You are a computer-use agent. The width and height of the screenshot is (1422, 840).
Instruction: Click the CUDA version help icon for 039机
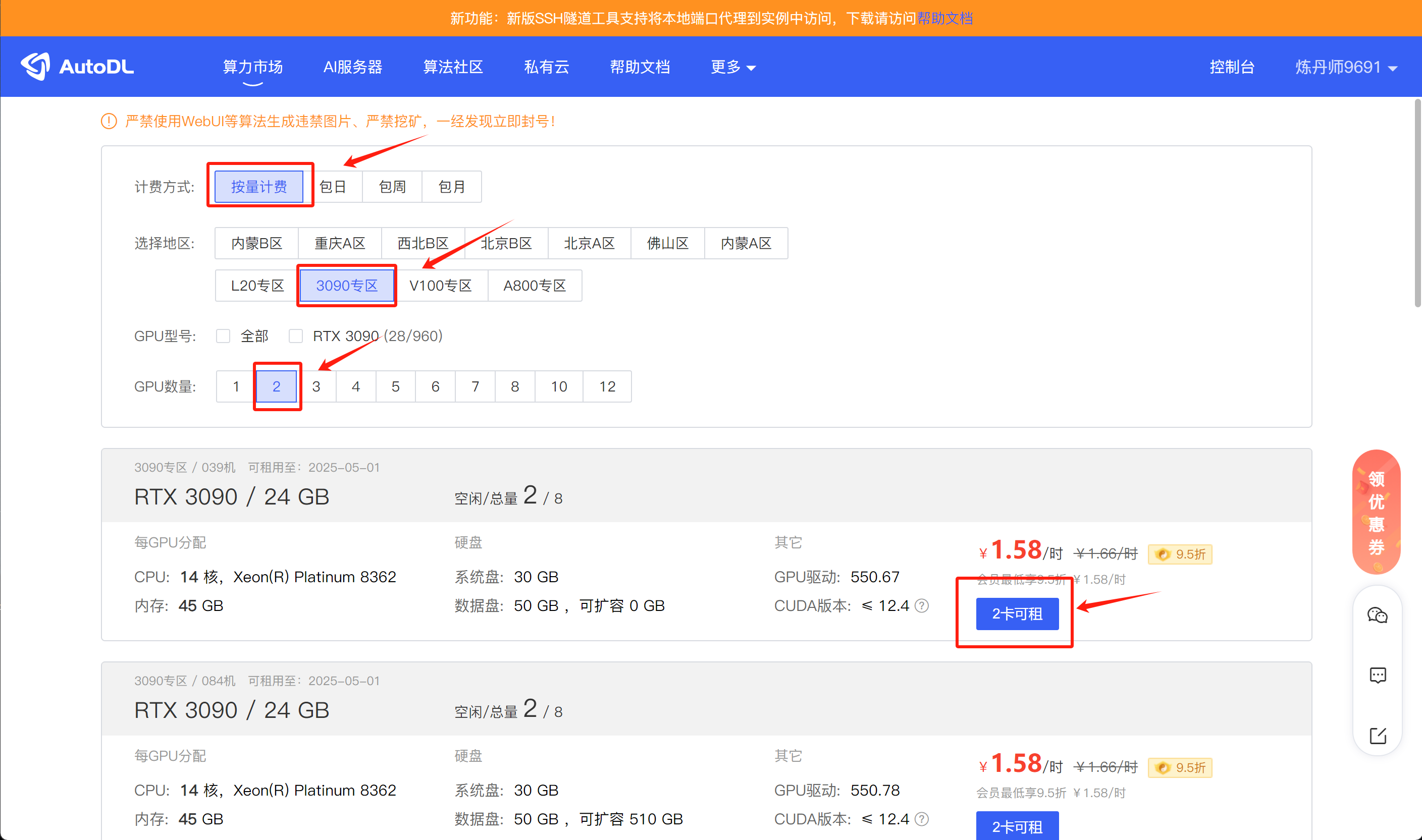(921, 606)
